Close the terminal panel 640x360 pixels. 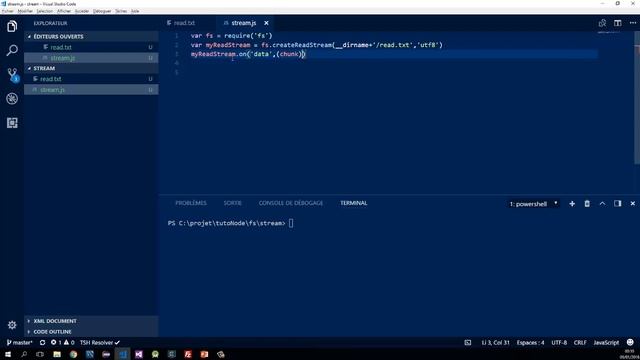633,204
